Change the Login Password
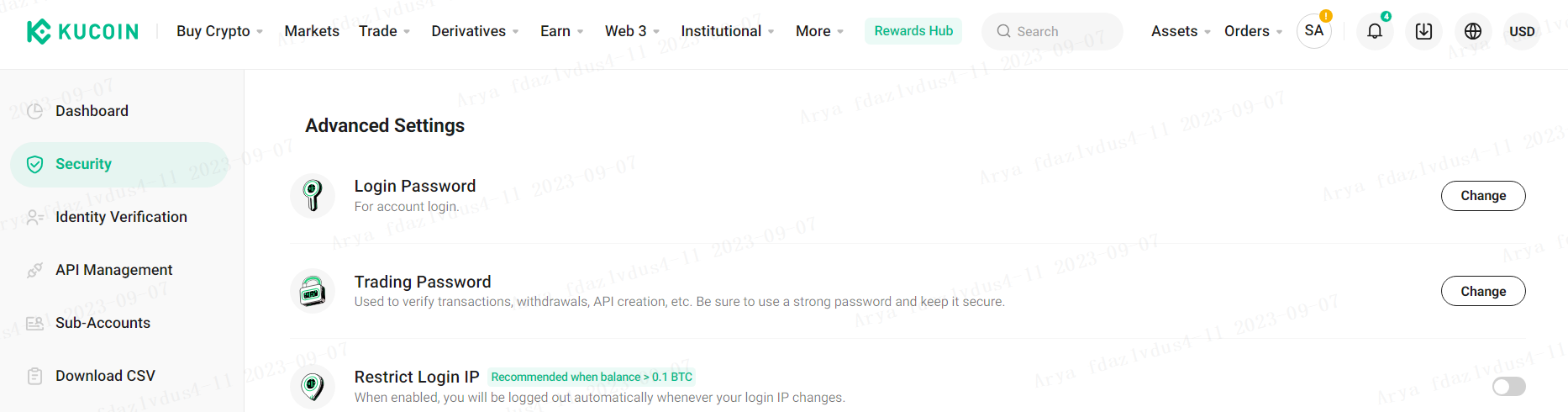Image resolution: width=1568 pixels, height=412 pixels. [1483, 196]
